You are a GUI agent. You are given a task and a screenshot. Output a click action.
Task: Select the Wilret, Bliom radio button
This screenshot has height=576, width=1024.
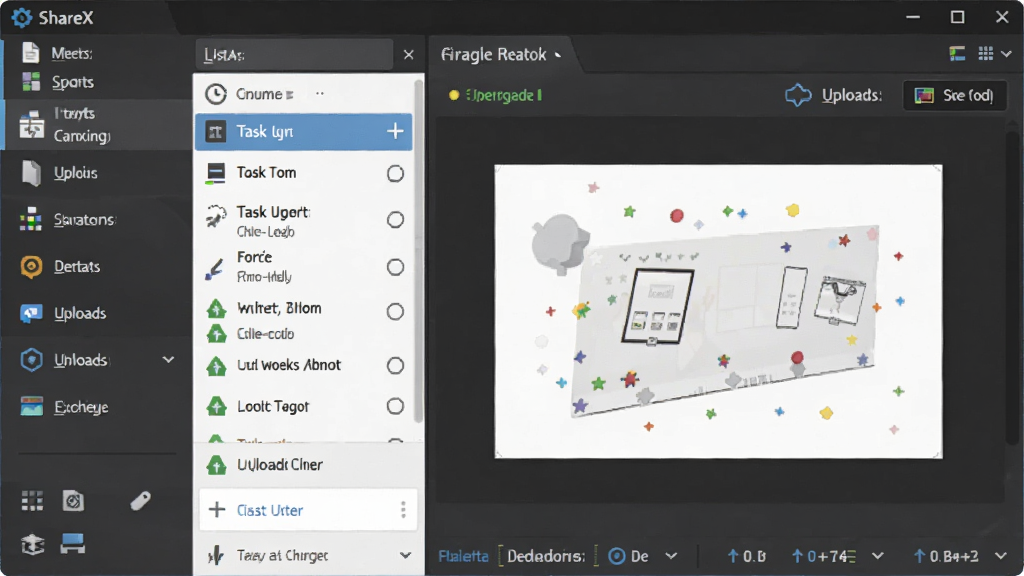click(x=395, y=312)
